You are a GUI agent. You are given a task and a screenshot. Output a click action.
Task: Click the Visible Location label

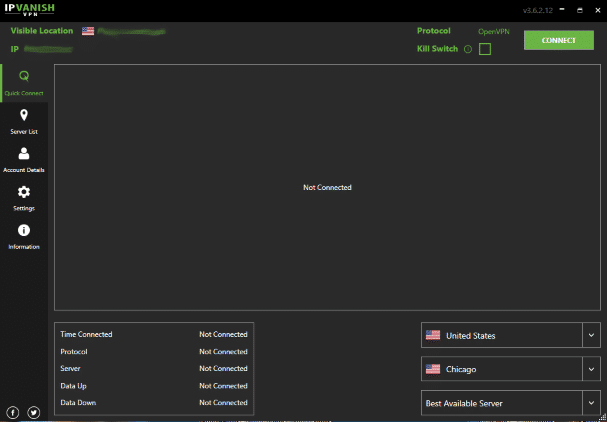[42, 31]
